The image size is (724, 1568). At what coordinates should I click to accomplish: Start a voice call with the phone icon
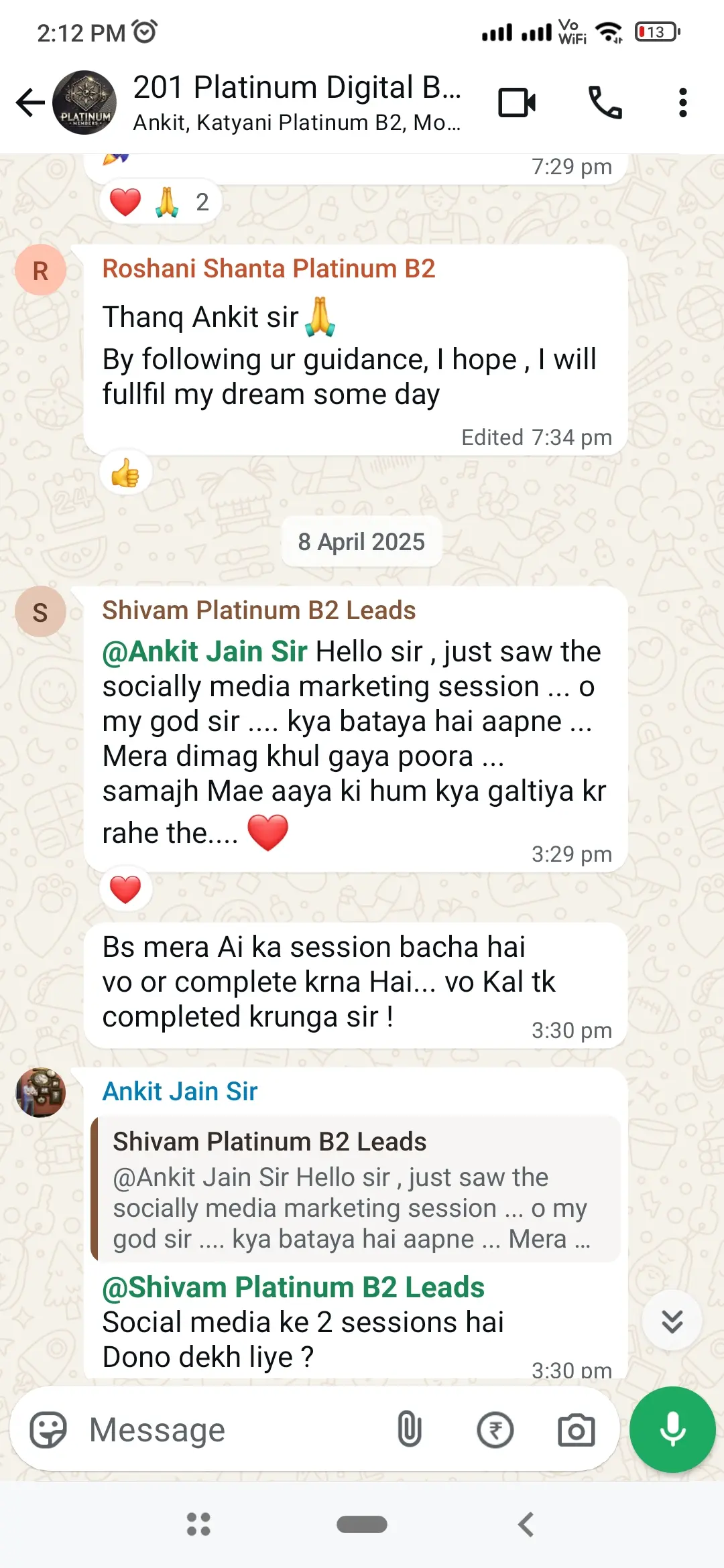point(605,103)
